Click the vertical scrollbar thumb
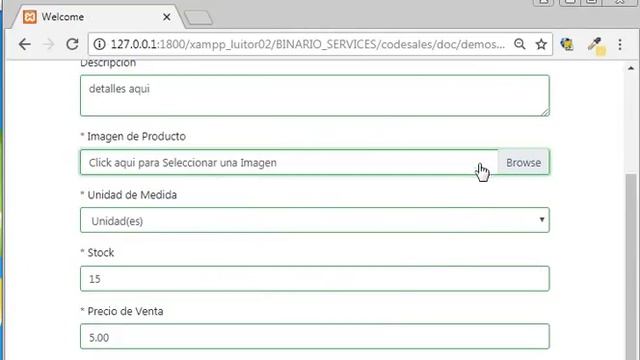Viewport: 640px width, 360px height. coord(631,267)
